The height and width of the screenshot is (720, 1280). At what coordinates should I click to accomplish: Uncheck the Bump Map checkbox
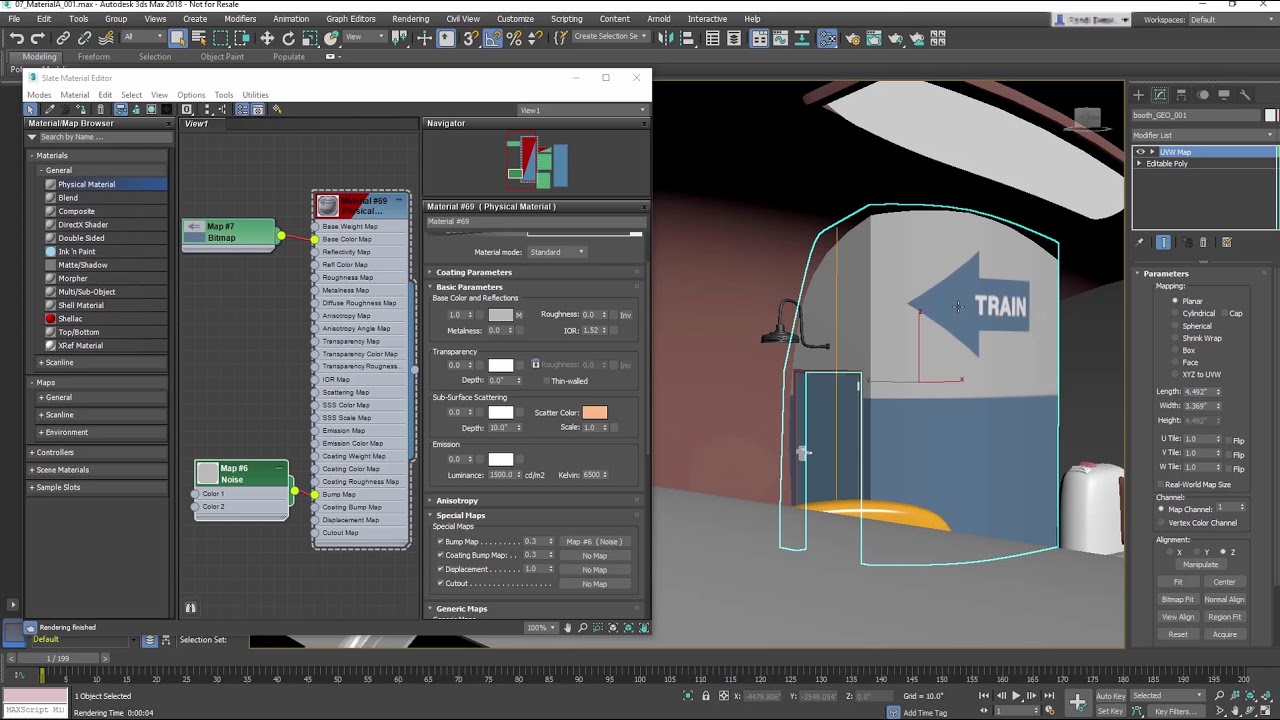[440, 541]
